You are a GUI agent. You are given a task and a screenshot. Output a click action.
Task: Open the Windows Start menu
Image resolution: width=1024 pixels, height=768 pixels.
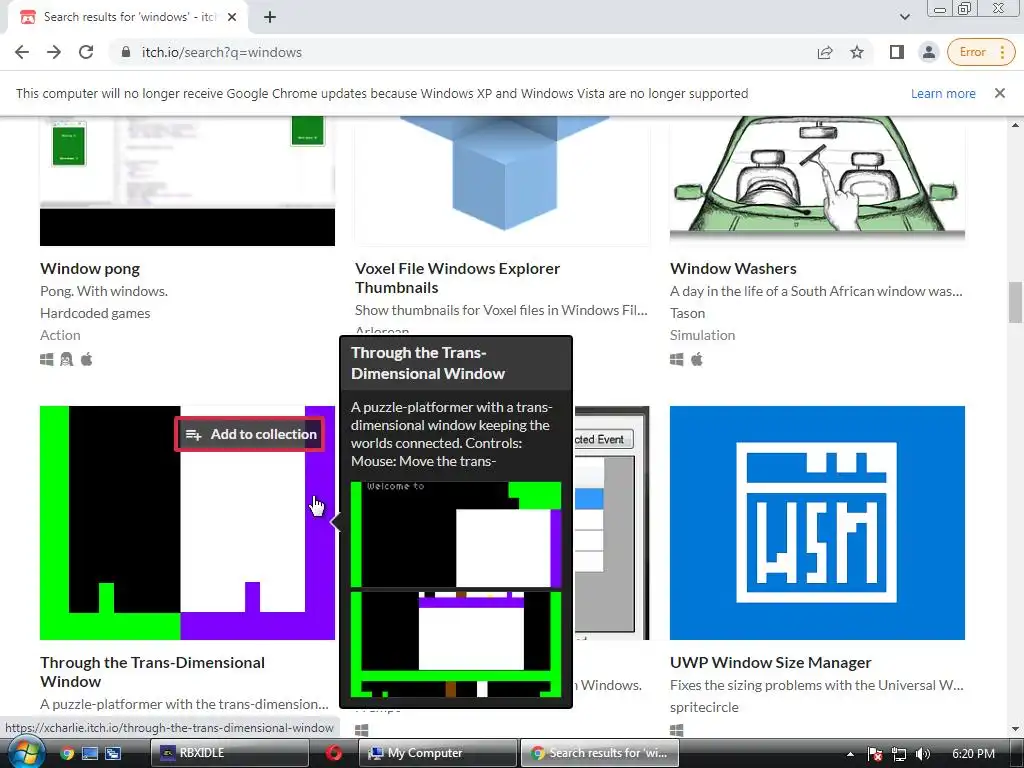pyautogui.click(x=25, y=753)
